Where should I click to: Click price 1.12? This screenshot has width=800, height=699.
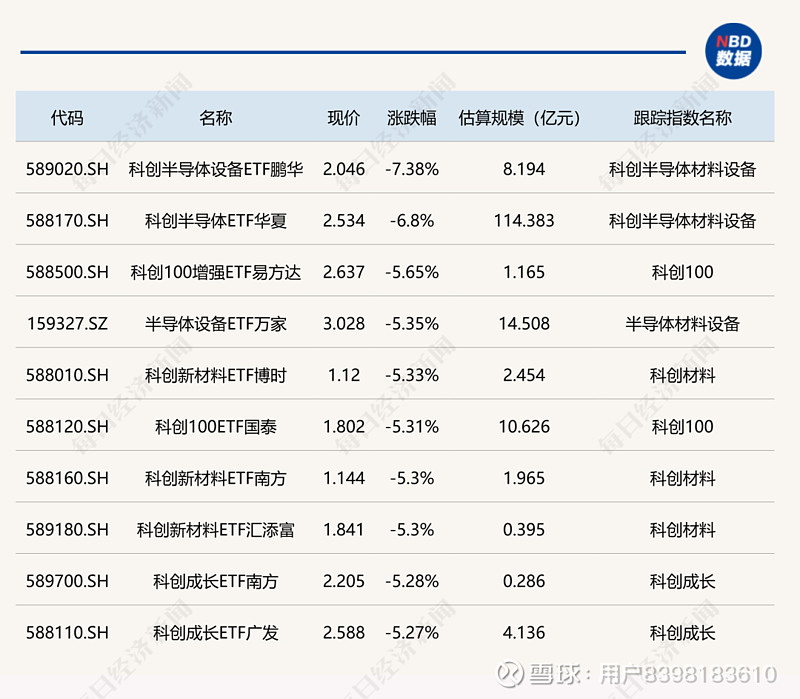pos(344,375)
